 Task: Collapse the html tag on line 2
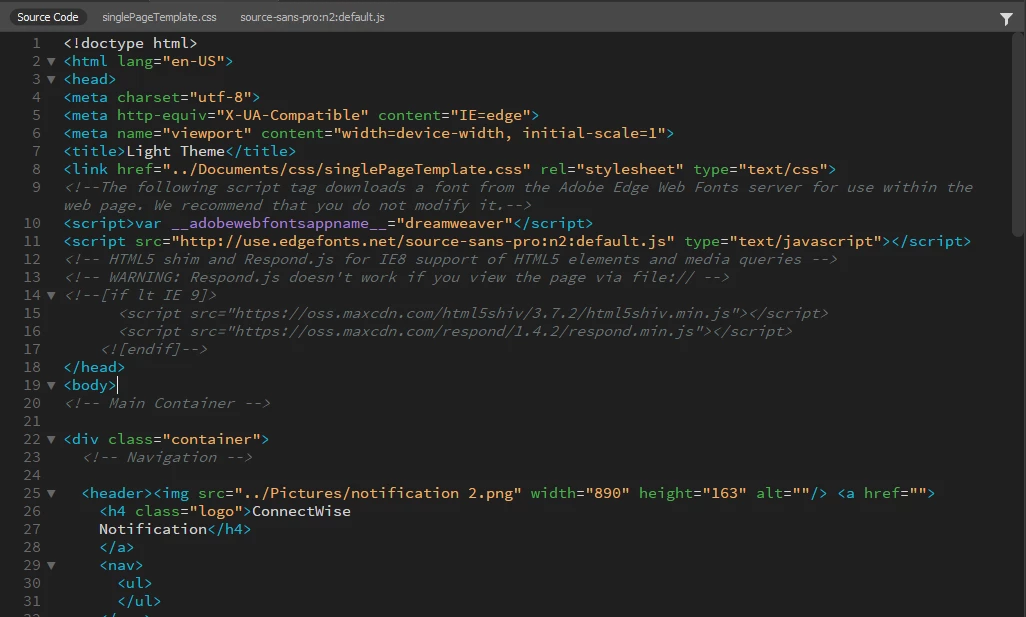coord(51,62)
